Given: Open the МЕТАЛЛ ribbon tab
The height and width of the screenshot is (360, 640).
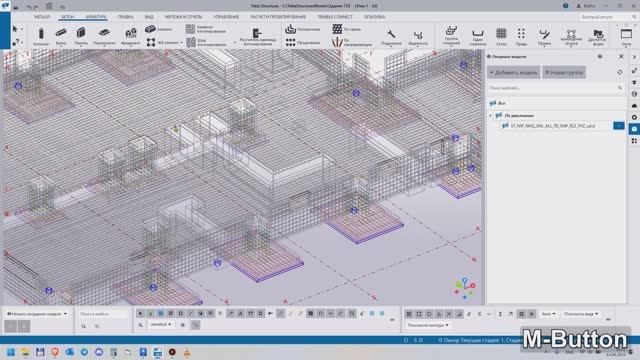Looking at the screenshot, I should [42, 17].
